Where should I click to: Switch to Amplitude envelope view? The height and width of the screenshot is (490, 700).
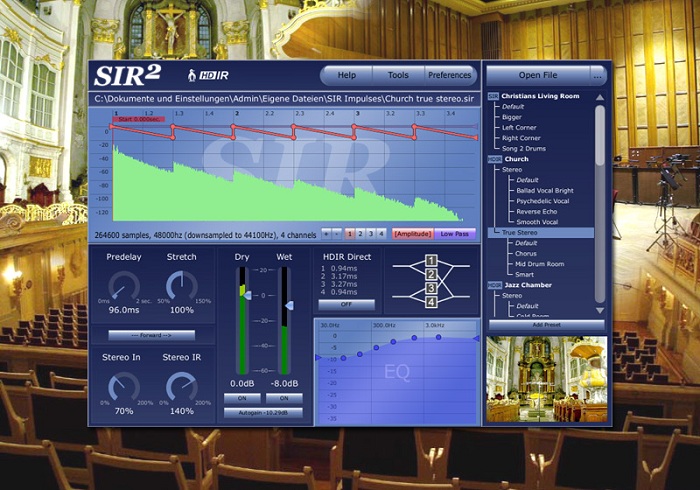[x=412, y=233]
